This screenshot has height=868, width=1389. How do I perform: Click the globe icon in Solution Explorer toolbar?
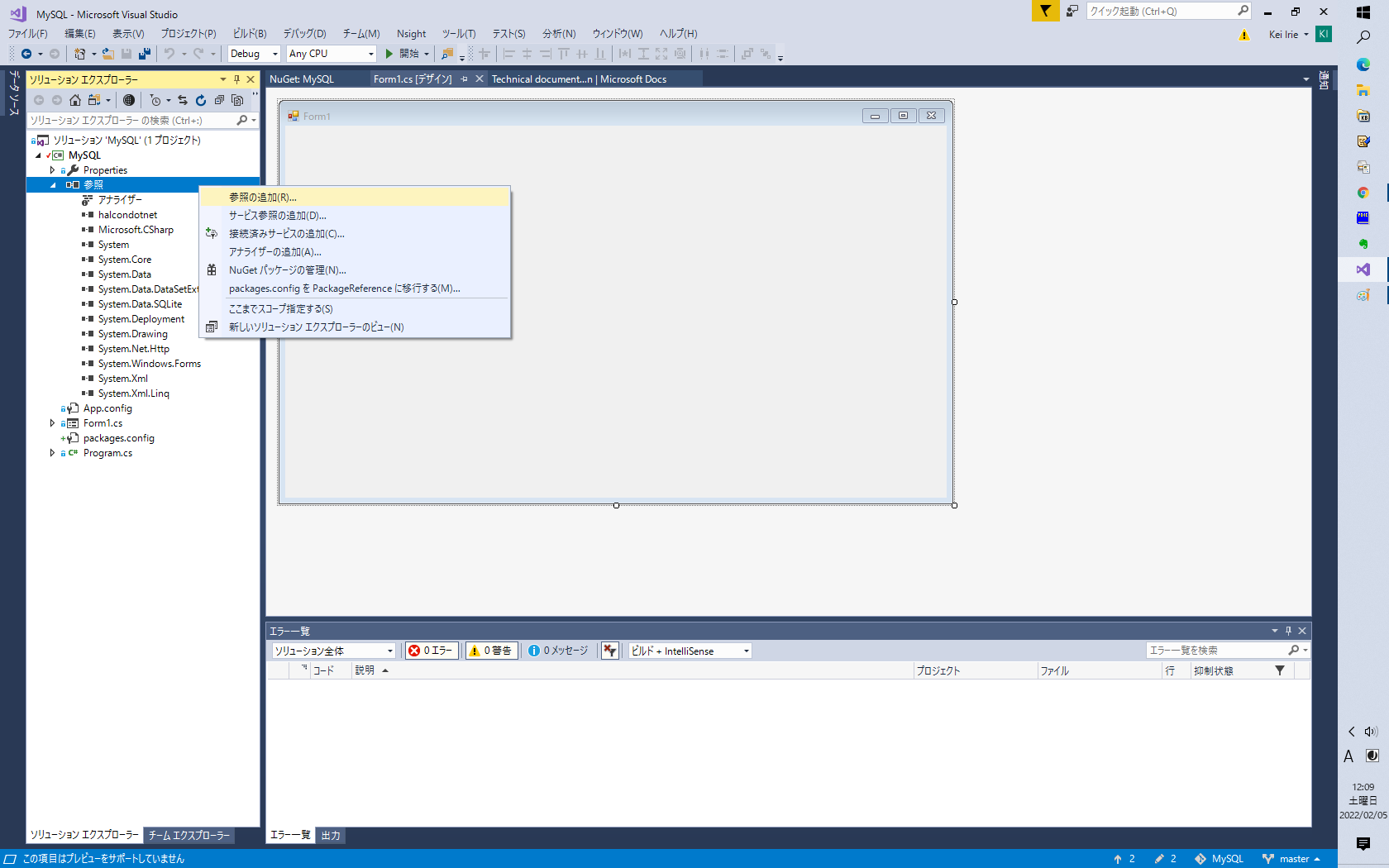coord(129,100)
